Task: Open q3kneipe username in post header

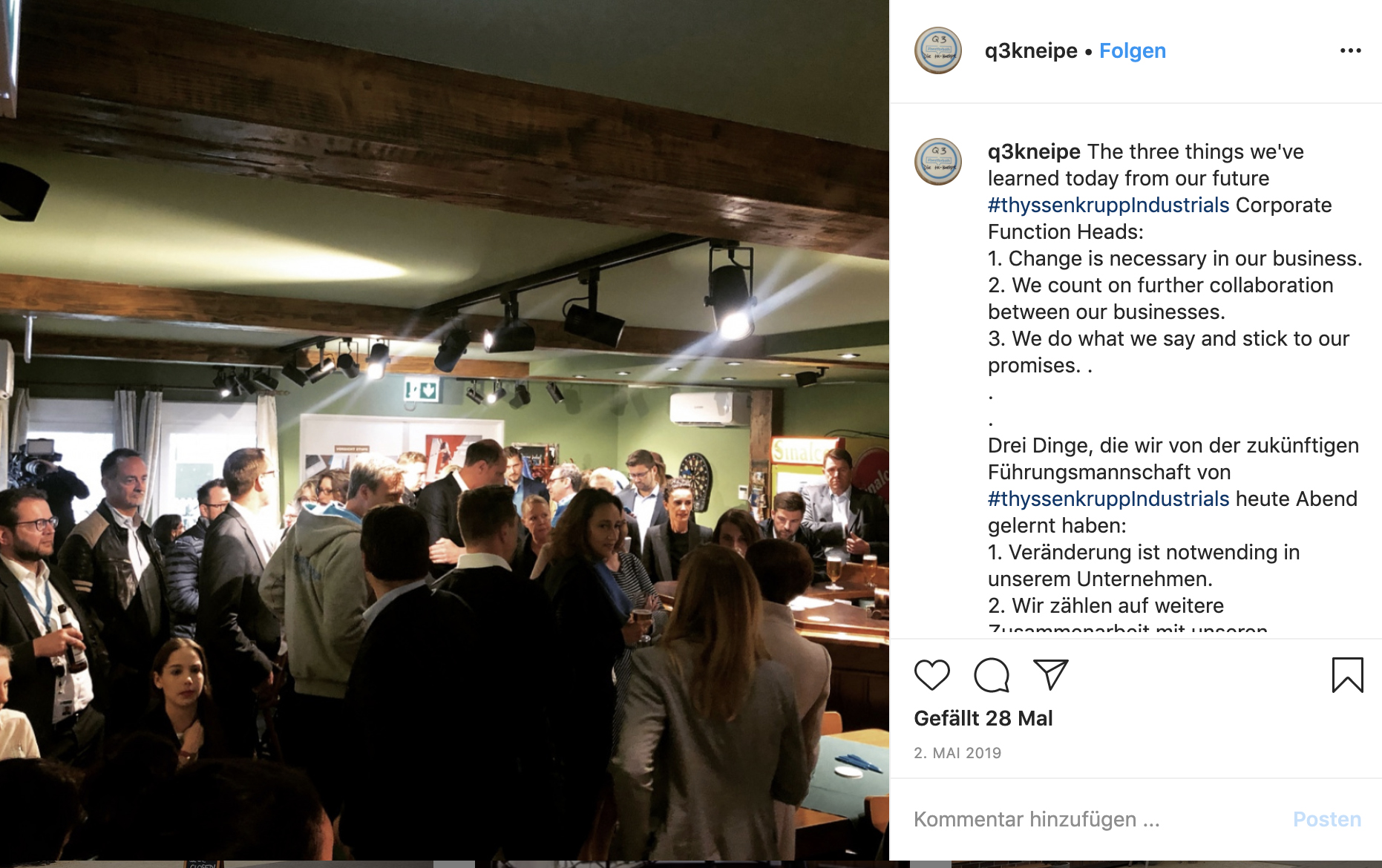Action: click(x=1031, y=50)
